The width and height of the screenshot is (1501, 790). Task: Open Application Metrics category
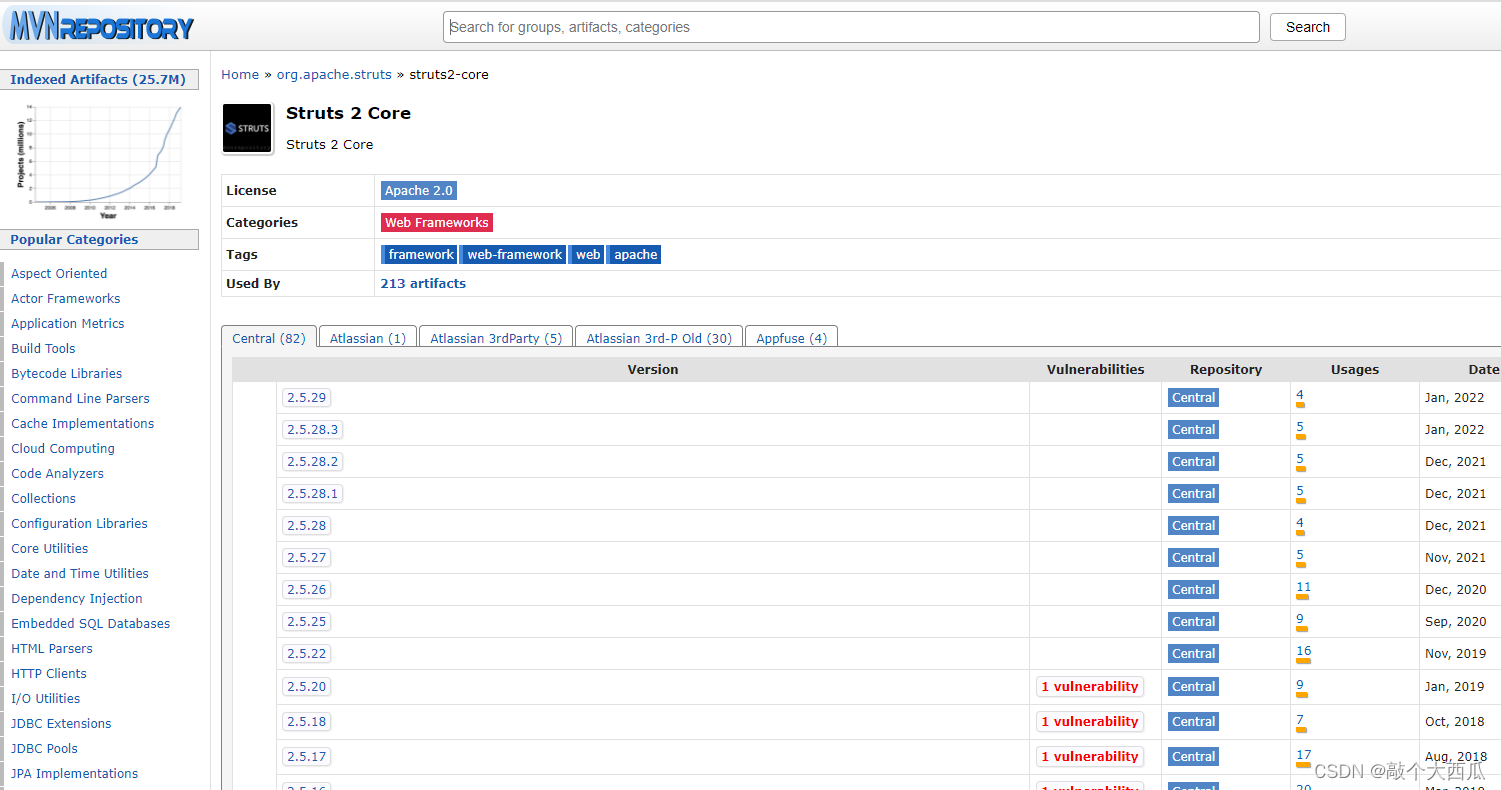point(68,323)
